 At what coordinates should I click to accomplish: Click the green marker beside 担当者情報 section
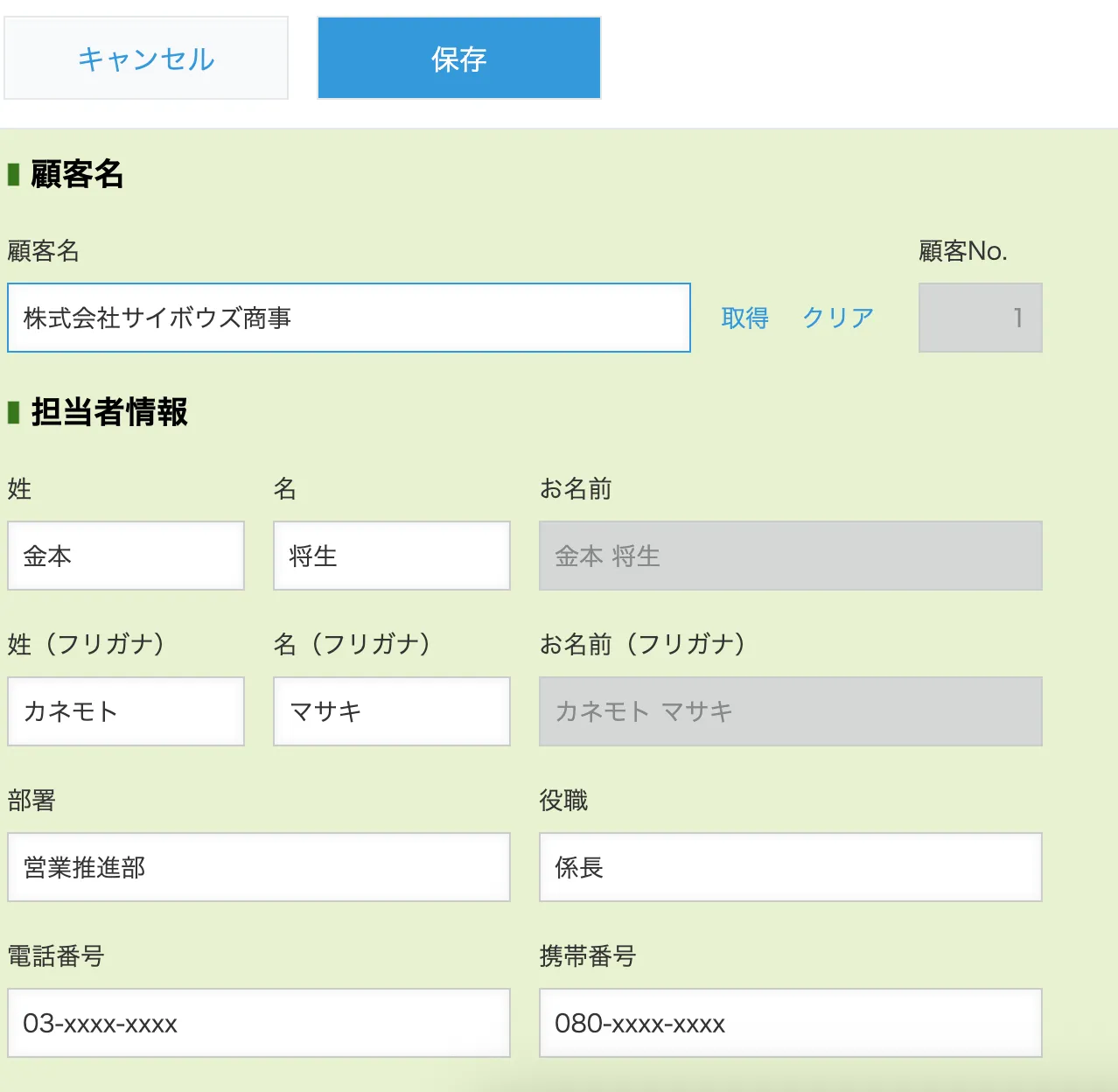[13, 411]
